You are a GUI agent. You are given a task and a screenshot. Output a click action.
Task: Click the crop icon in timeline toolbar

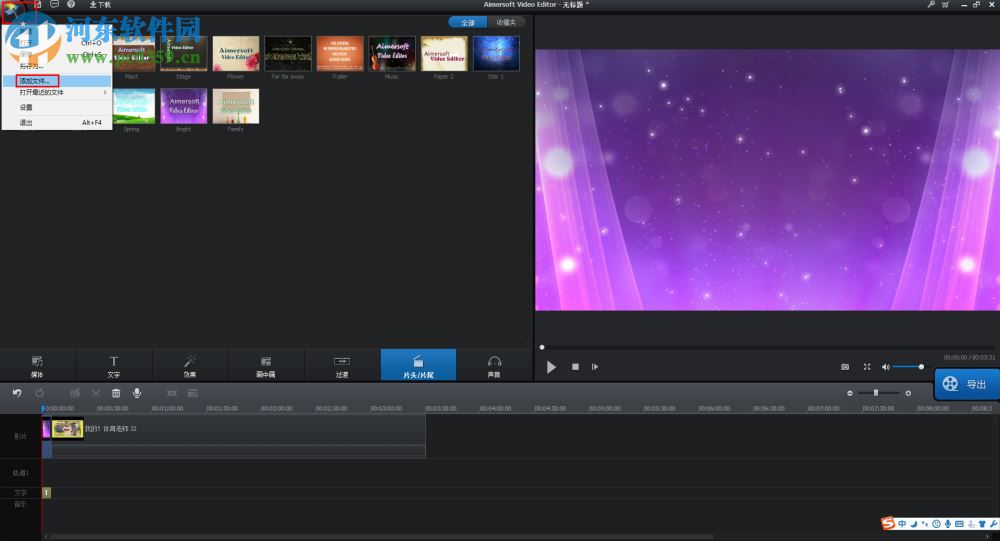coord(172,393)
